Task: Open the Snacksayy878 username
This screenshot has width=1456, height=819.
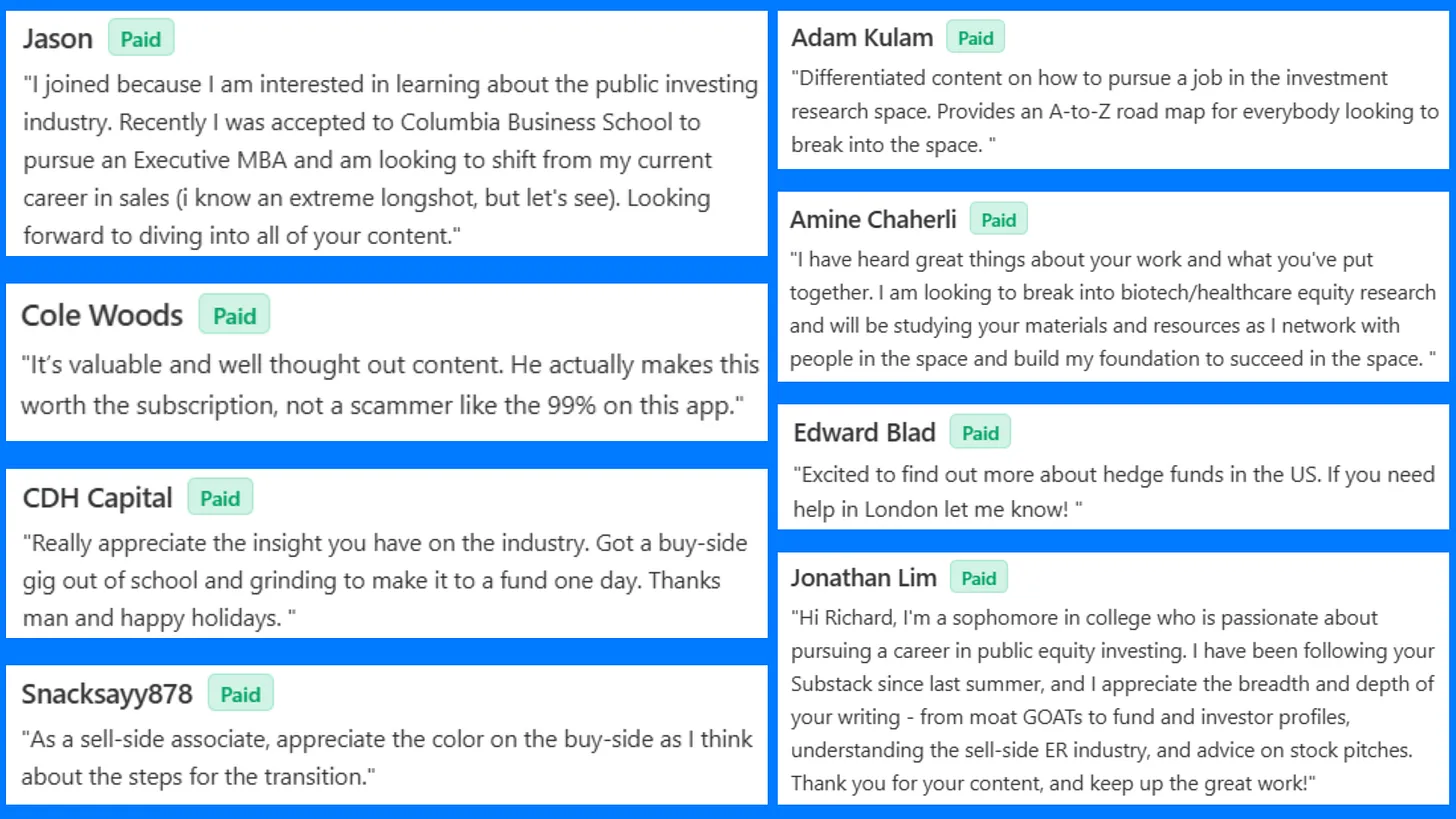Action: pos(107,694)
